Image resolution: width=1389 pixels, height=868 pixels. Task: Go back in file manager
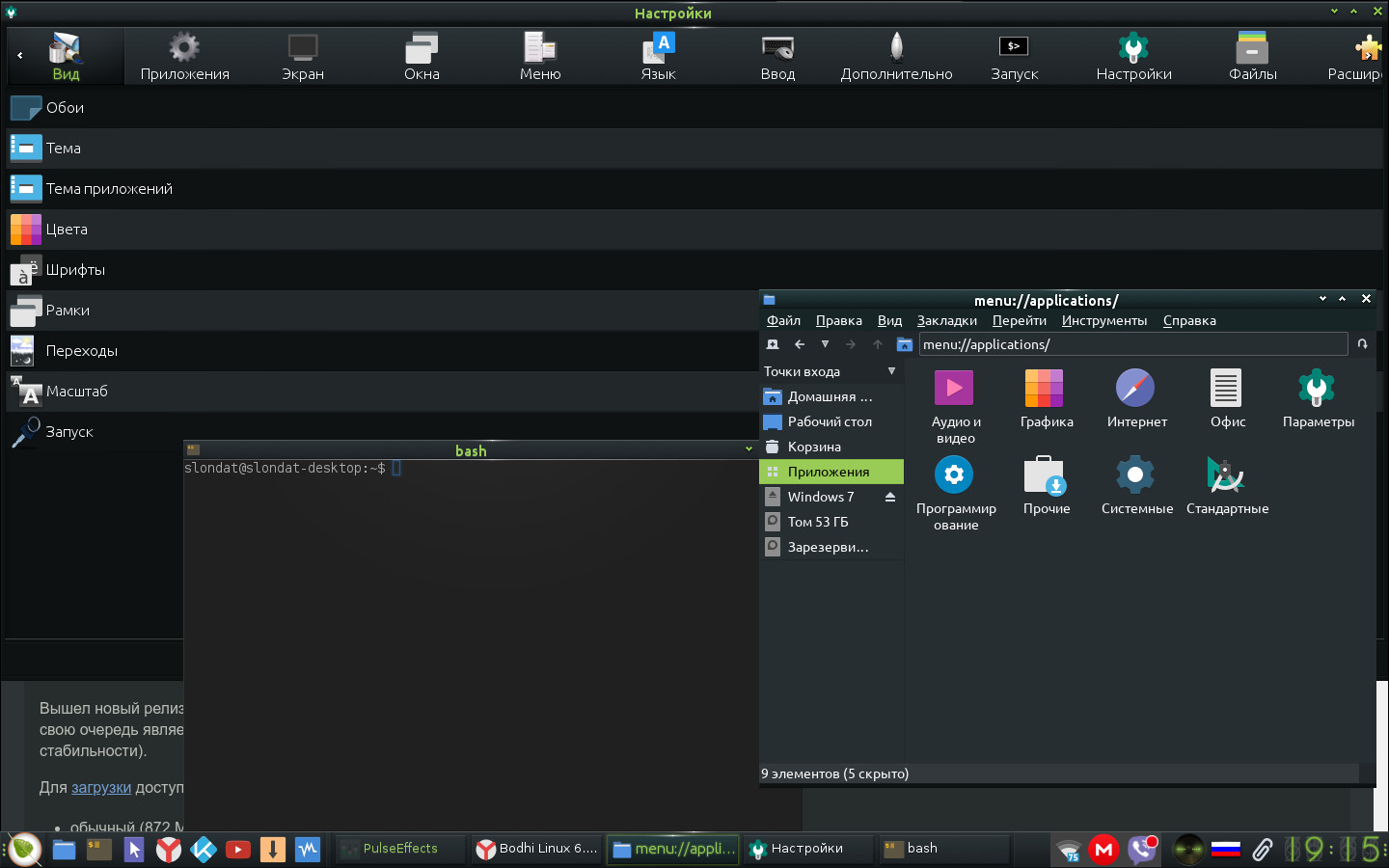pyautogui.click(x=800, y=344)
